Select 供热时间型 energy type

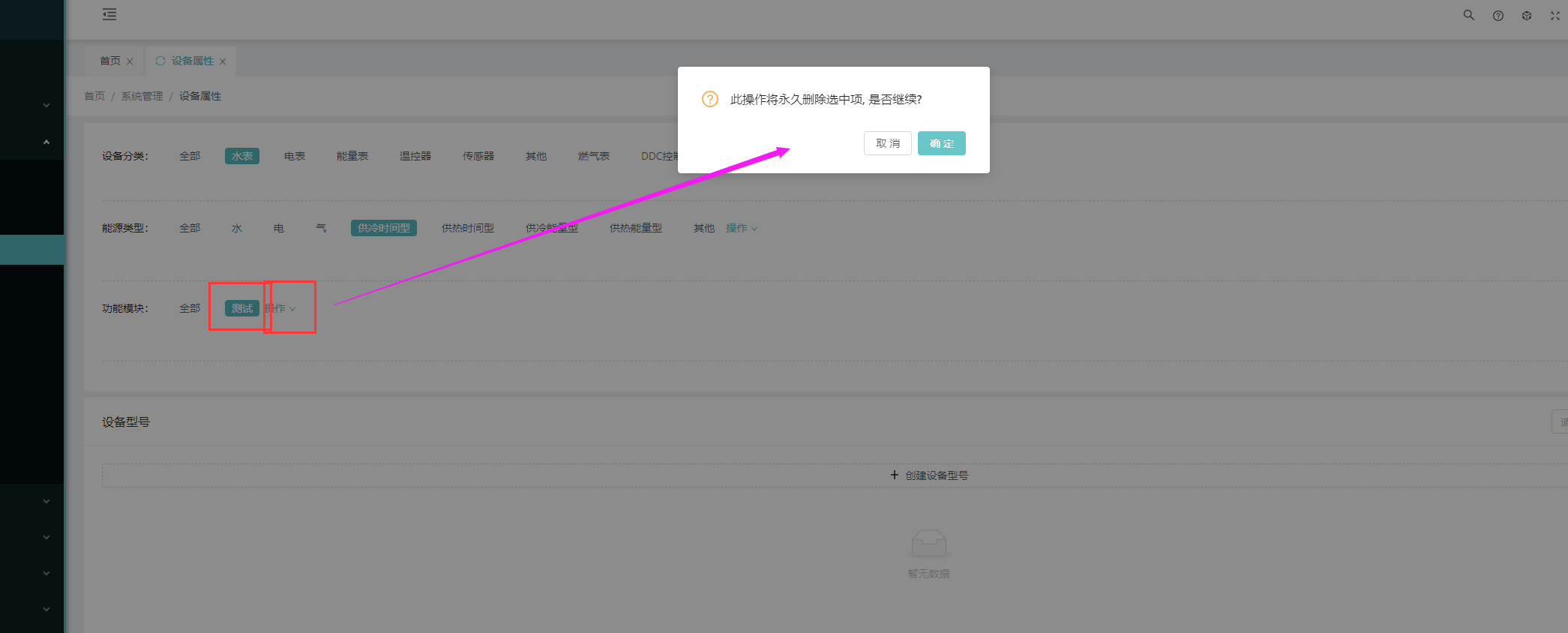(x=468, y=228)
